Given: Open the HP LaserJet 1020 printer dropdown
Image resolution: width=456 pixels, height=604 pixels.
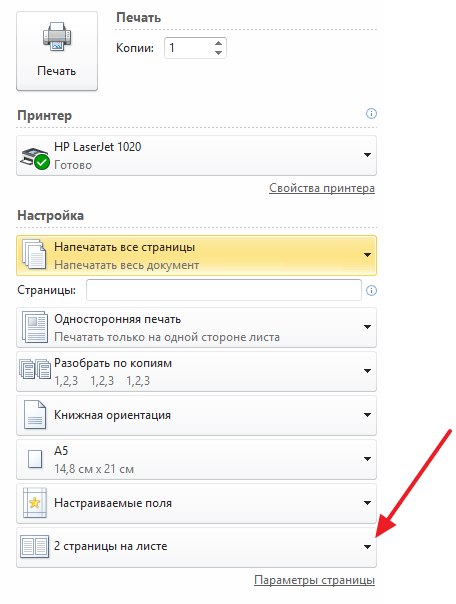Looking at the screenshot, I should pos(196,156).
